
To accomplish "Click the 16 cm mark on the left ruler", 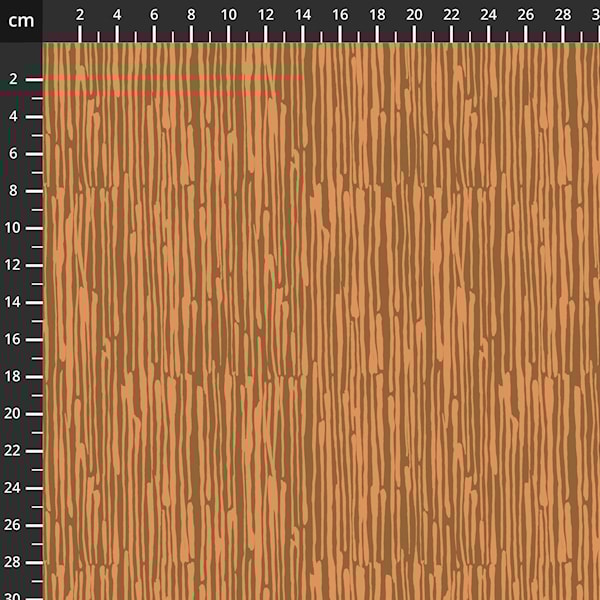I will 14,339.
